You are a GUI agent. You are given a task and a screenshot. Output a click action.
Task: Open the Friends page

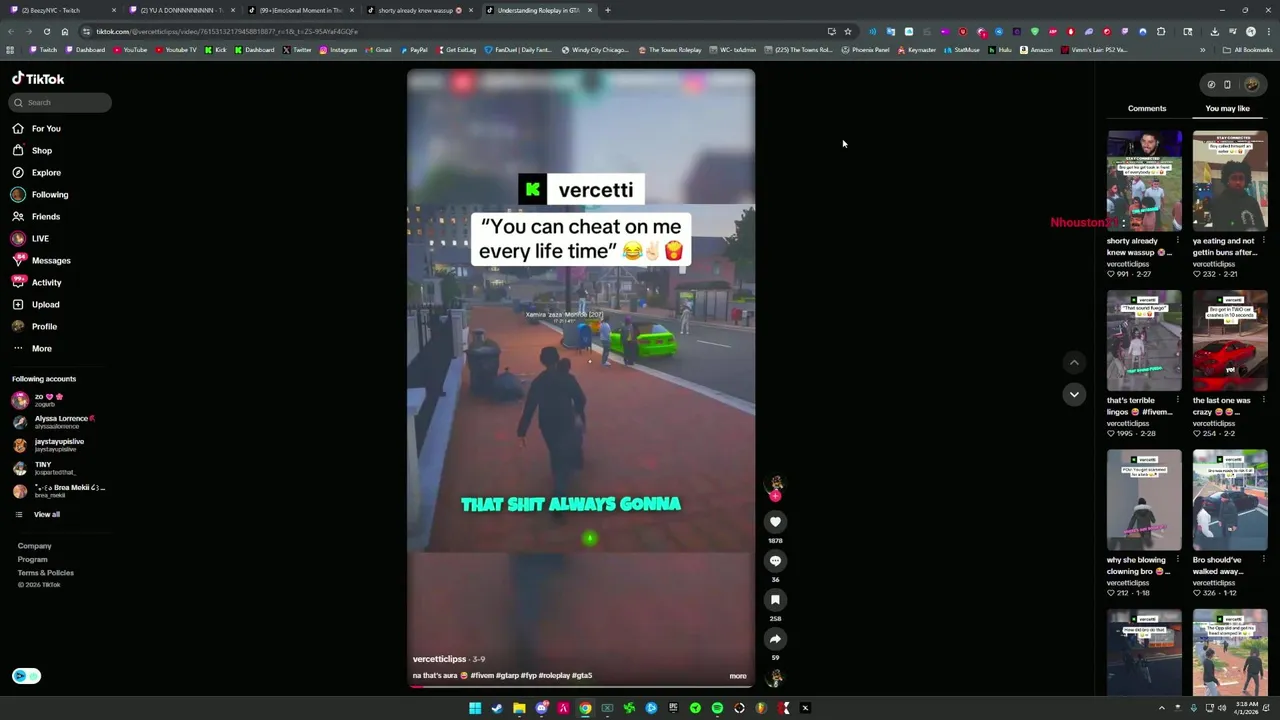pos(37,217)
